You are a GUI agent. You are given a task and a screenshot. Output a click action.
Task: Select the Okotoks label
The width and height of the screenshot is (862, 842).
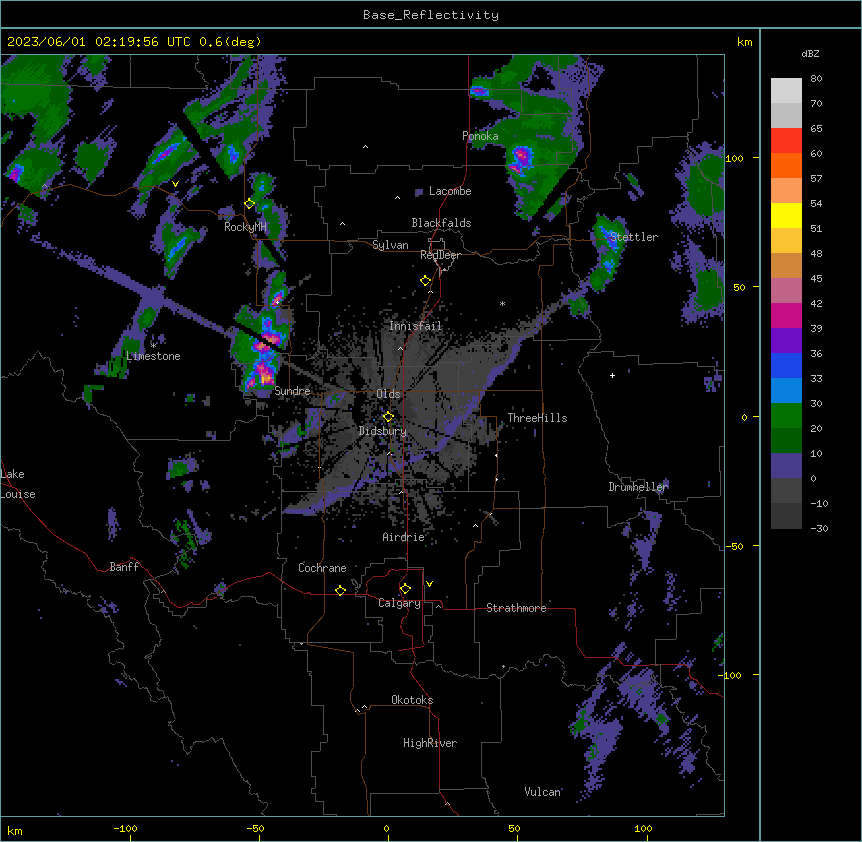(x=412, y=700)
